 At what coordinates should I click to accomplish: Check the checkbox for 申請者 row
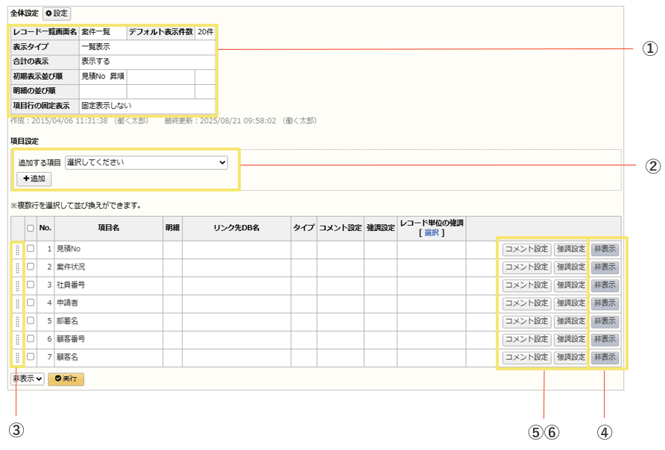point(30,303)
